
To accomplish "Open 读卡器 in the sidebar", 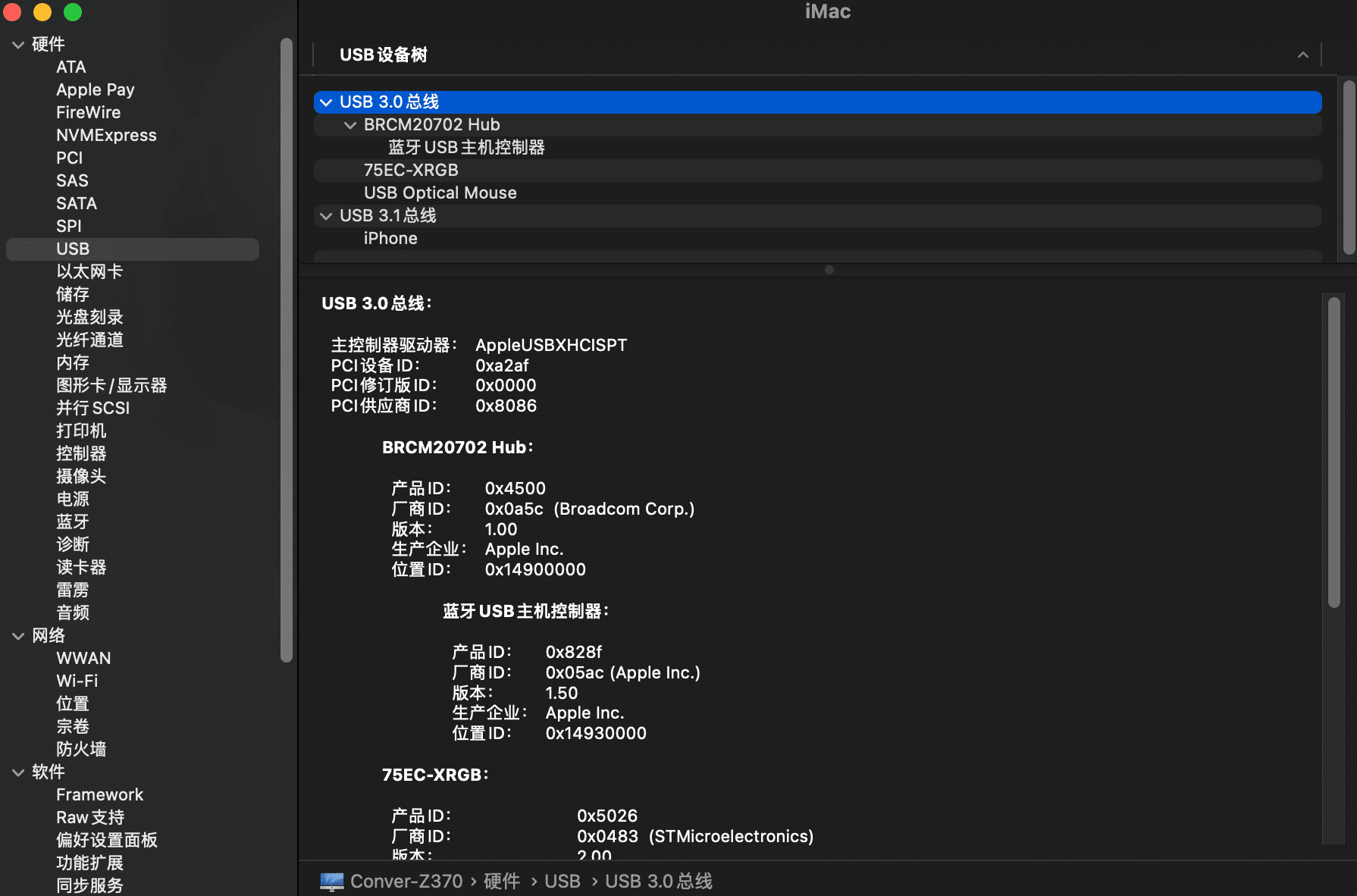I will [81, 567].
